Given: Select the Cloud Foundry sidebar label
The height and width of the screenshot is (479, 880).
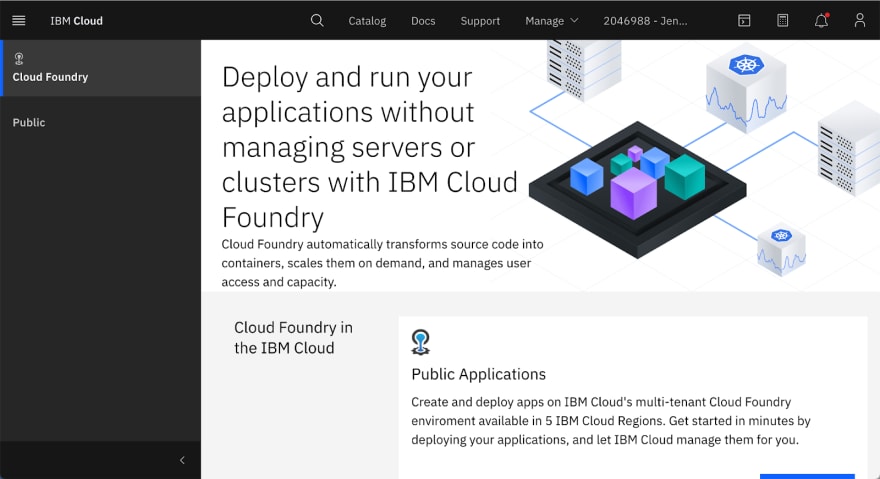Looking at the screenshot, I should [50, 77].
